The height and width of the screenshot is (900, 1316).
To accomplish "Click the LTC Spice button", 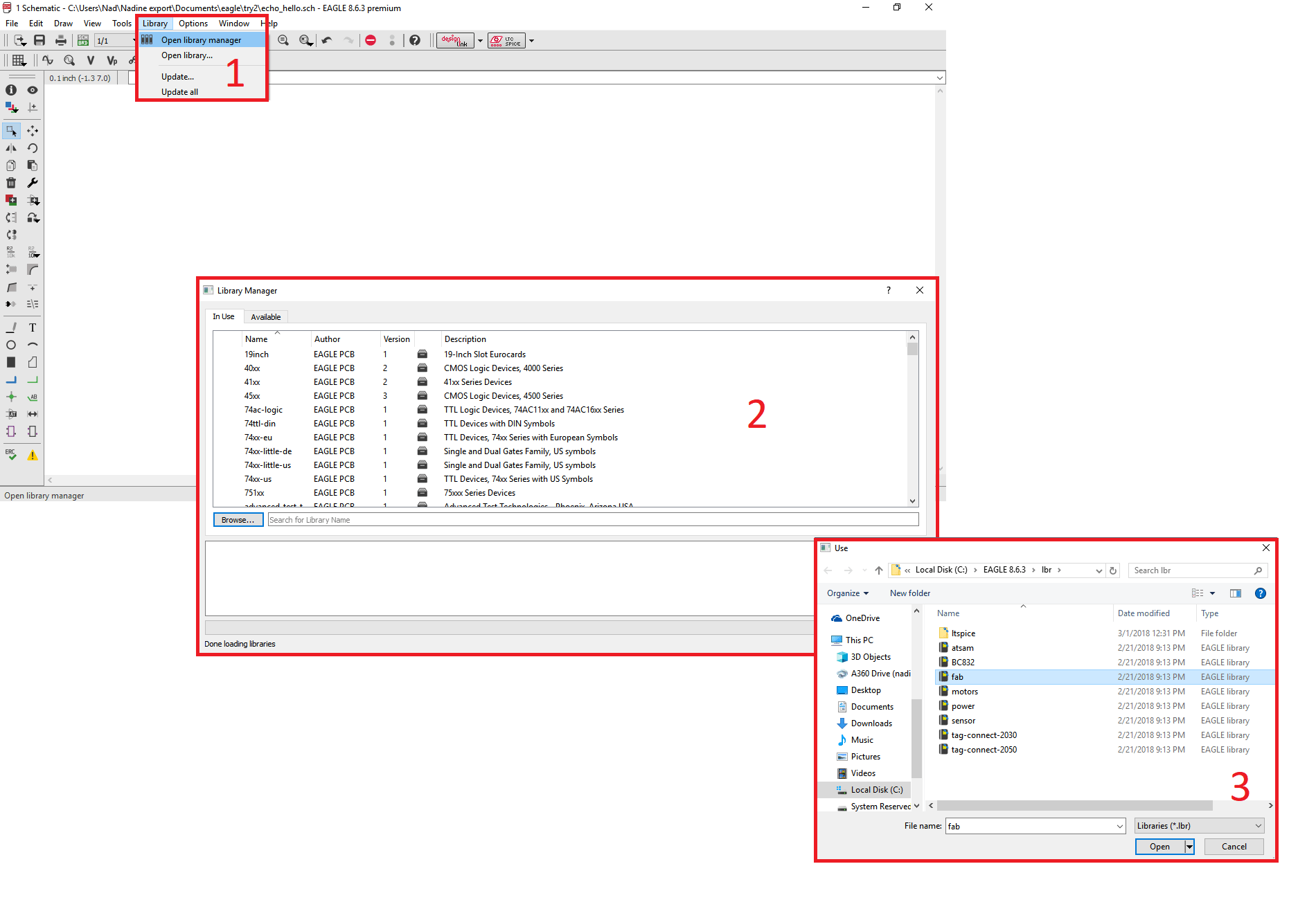I will tap(506, 40).
